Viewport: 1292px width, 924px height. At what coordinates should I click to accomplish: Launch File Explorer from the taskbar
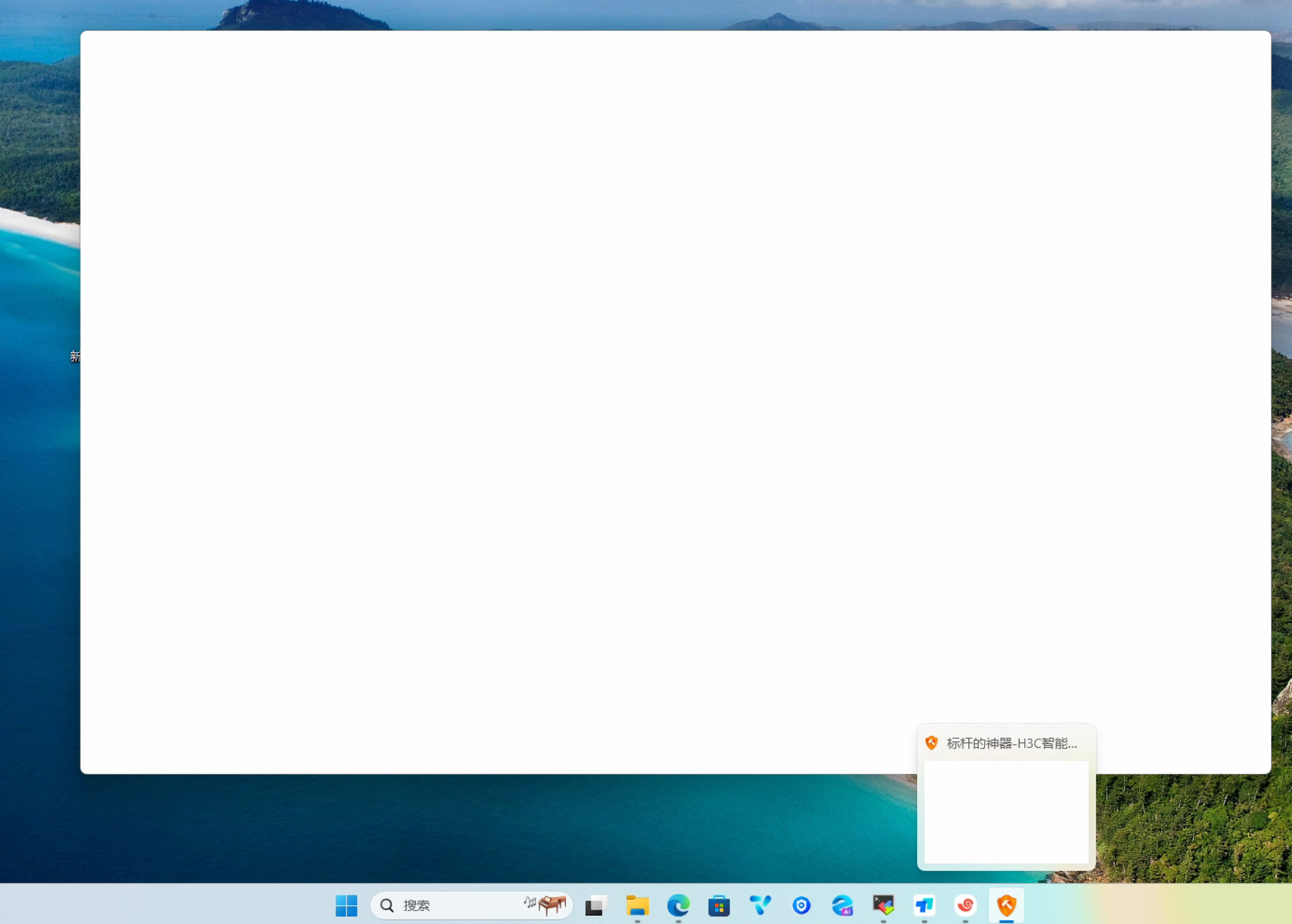click(x=637, y=905)
